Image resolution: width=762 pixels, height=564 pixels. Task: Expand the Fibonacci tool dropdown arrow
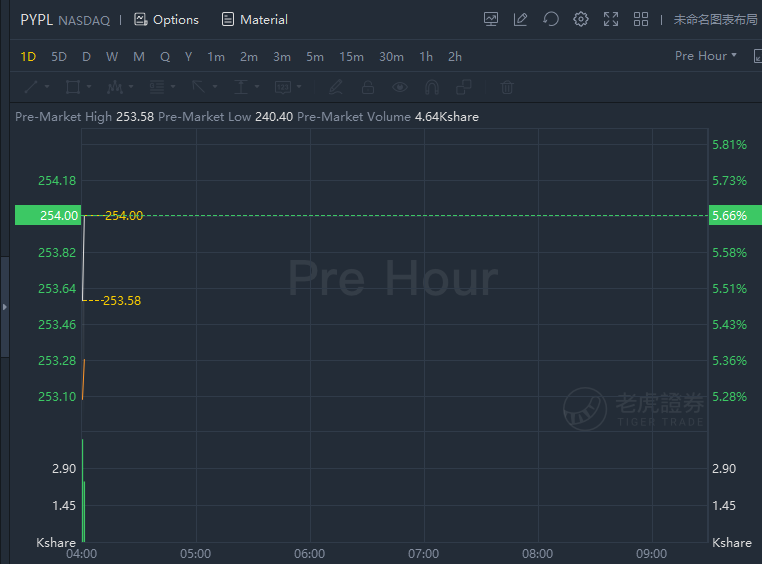pos(173,87)
